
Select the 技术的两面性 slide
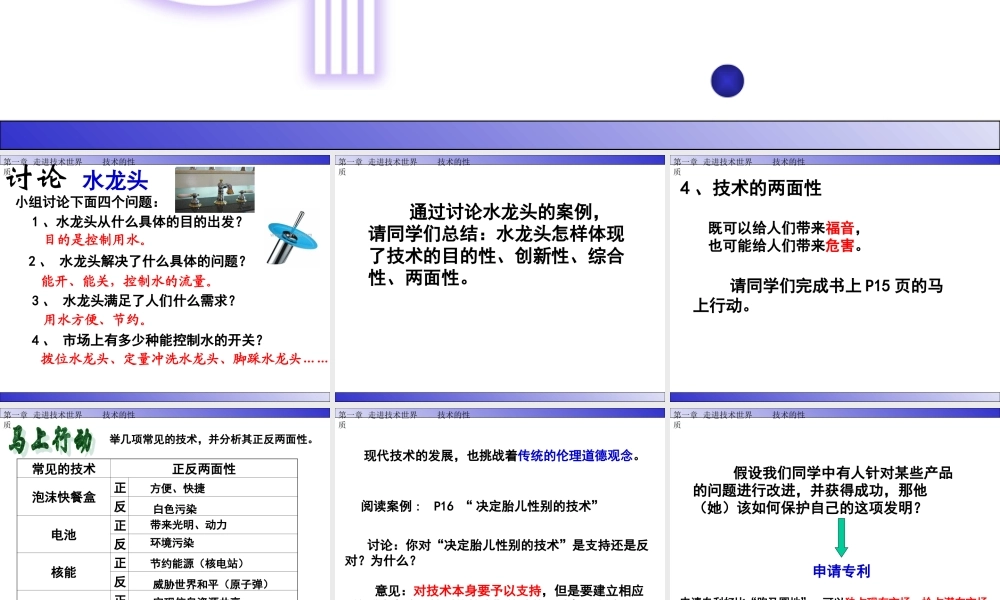click(834, 275)
